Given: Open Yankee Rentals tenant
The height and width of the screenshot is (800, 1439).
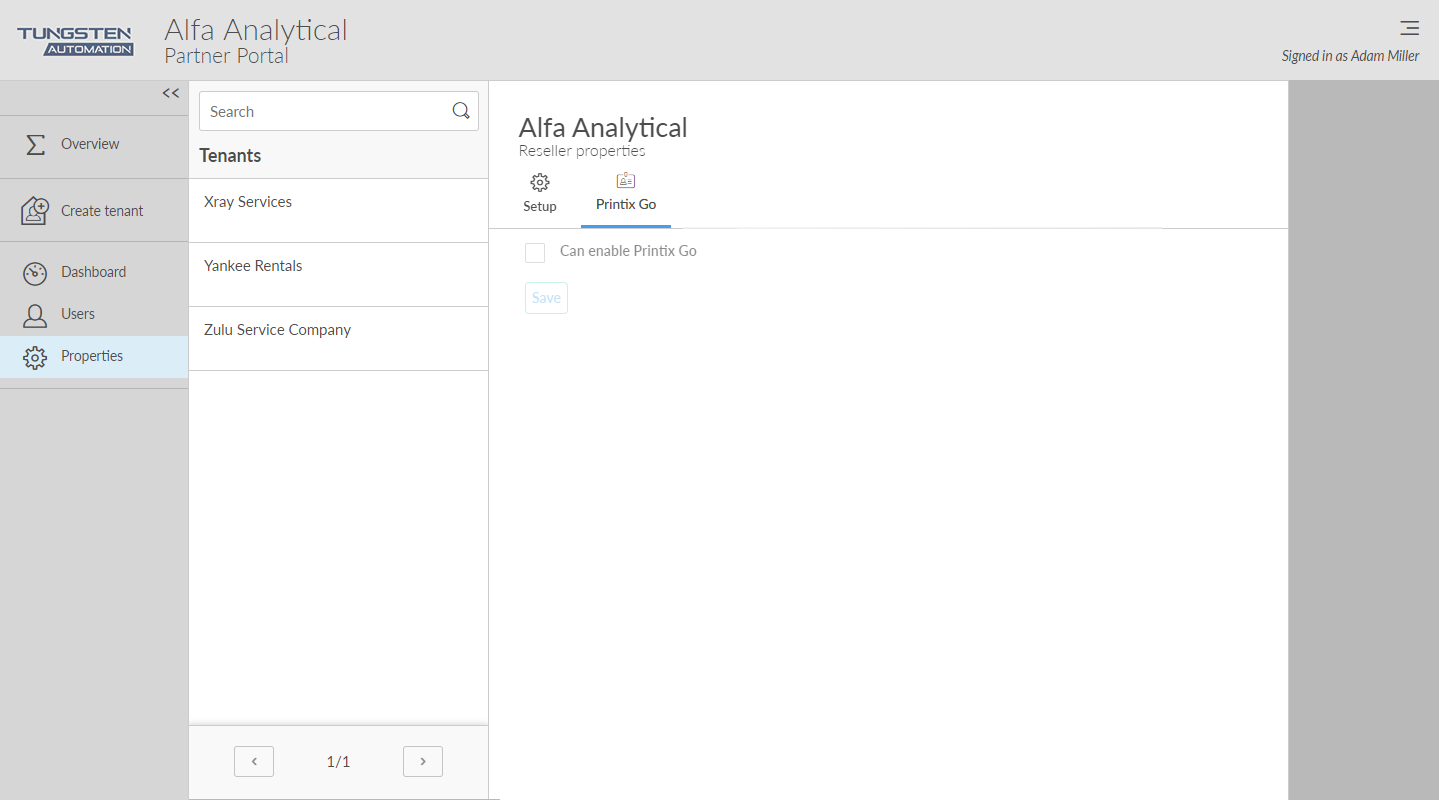Looking at the screenshot, I should click(x=253, y=266).
